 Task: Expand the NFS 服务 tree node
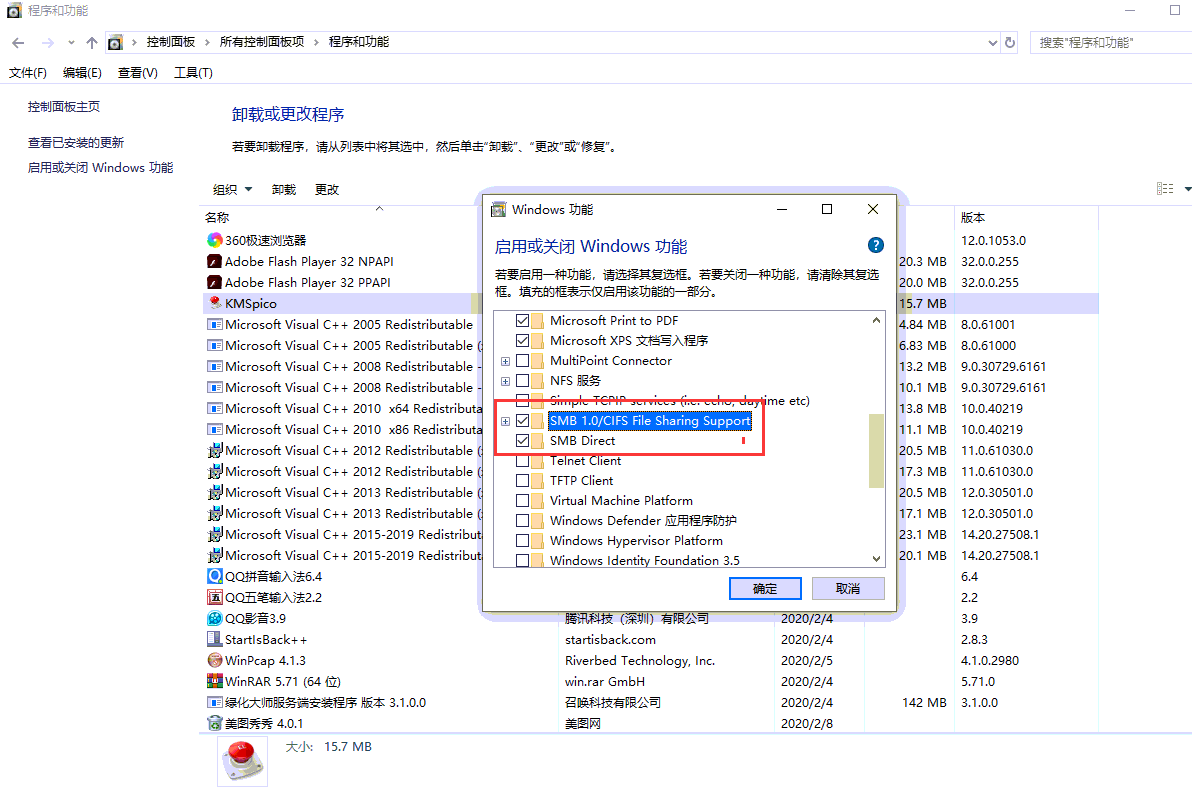point(506,381)
